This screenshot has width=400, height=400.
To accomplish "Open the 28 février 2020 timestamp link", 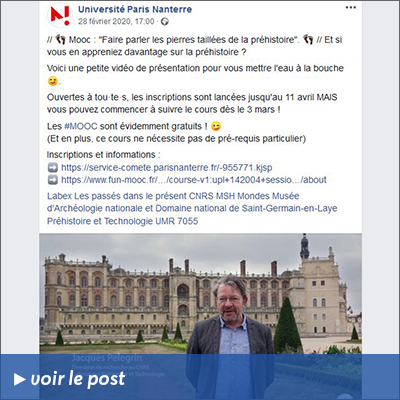I will (x=116, y=22).
